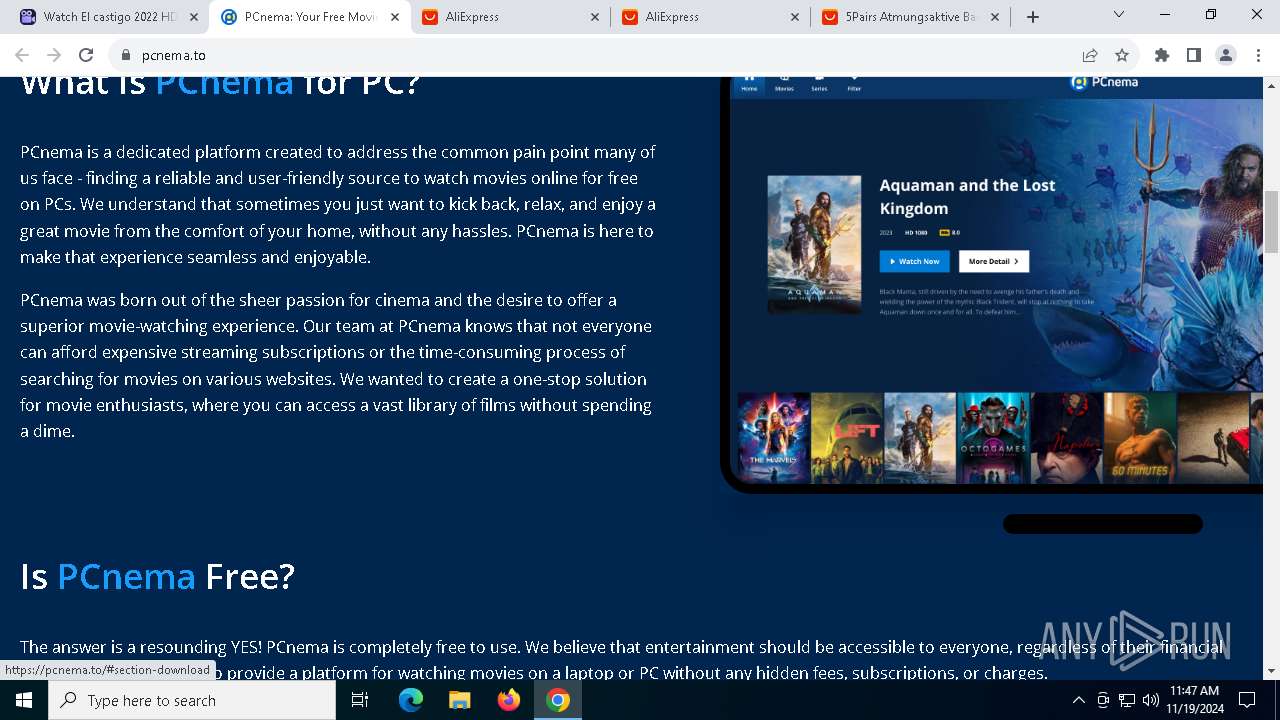Expand the tab search dropdown
The image size is (1280, 720).
(1119, 15)
